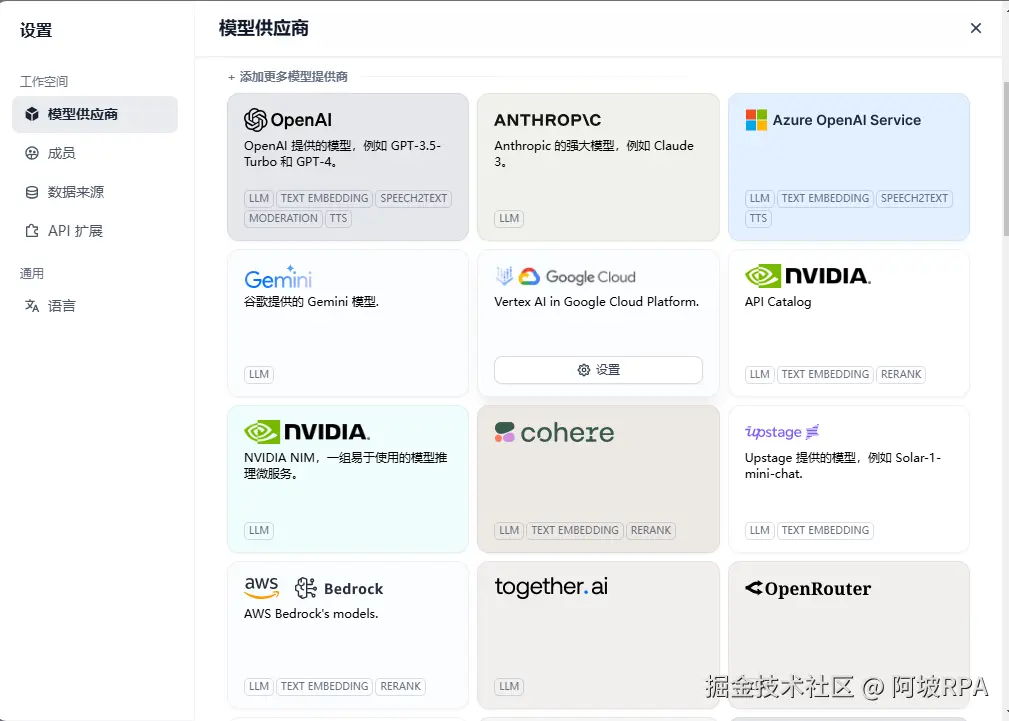Click the Upstage logo
Viewport: 1009px width, 721px height.
tap(782, 432)
